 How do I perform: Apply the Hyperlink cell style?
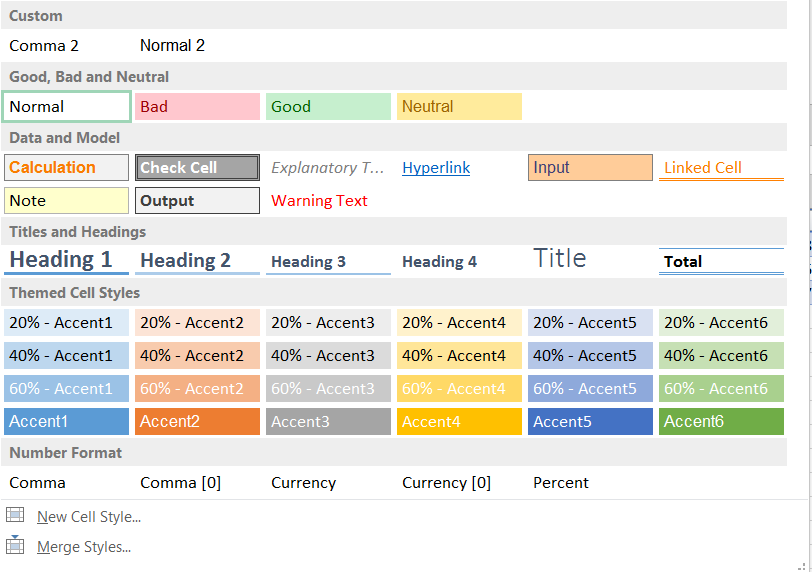point(436,168)
